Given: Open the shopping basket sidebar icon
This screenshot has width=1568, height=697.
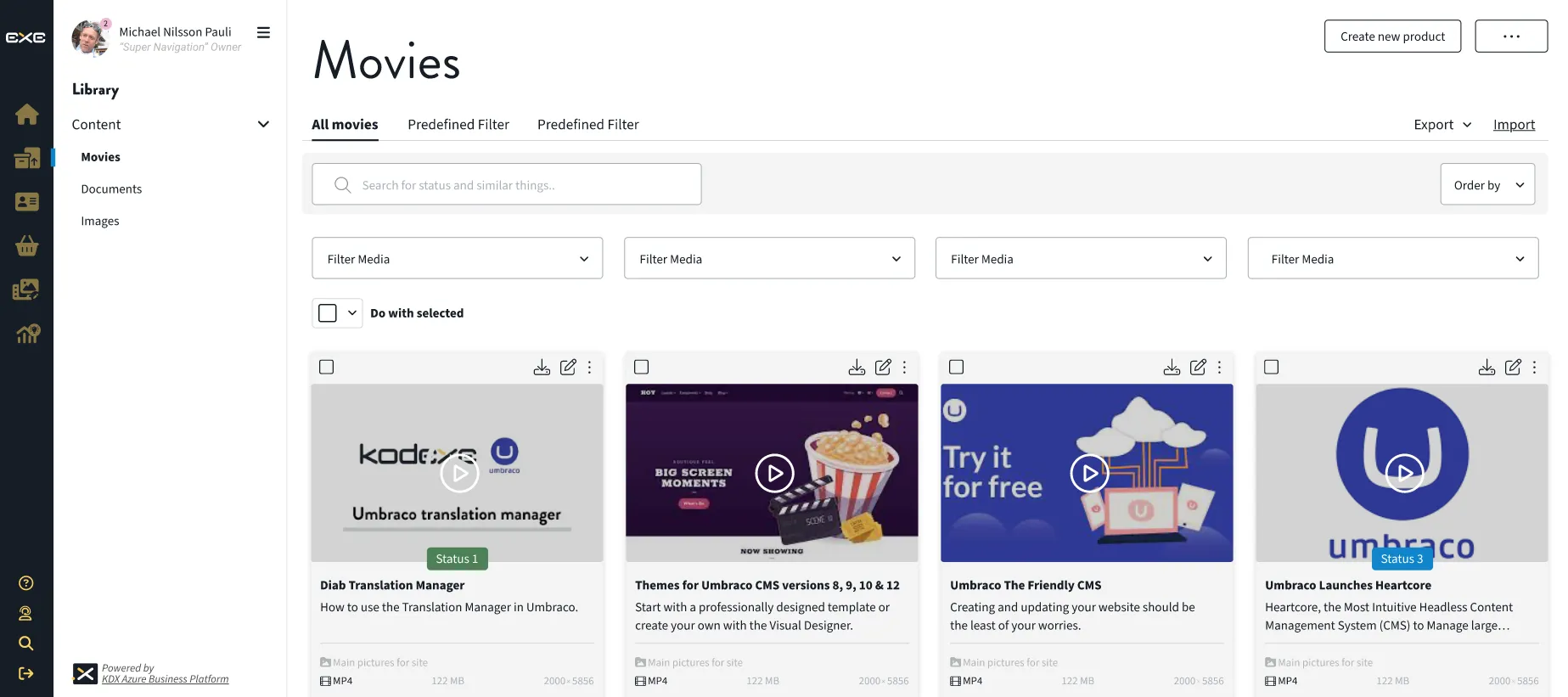Looking at the screenshot, I should pos(27,246).
